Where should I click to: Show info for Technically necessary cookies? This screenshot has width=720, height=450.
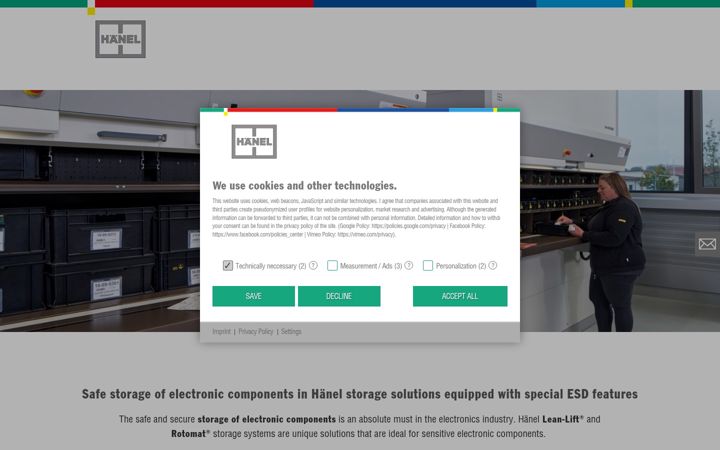pyautogui.click(x=313, y=265)
